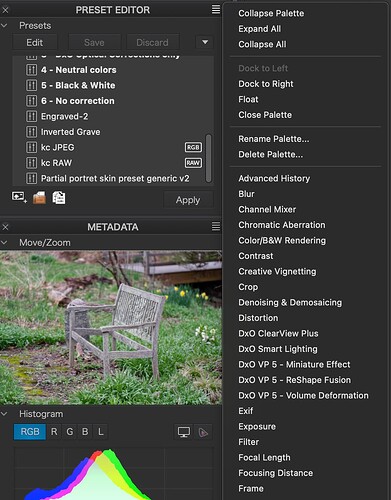391x500 pixels.
Task: Close the Metadata palette with X
Action: click(x=5, y=227)
